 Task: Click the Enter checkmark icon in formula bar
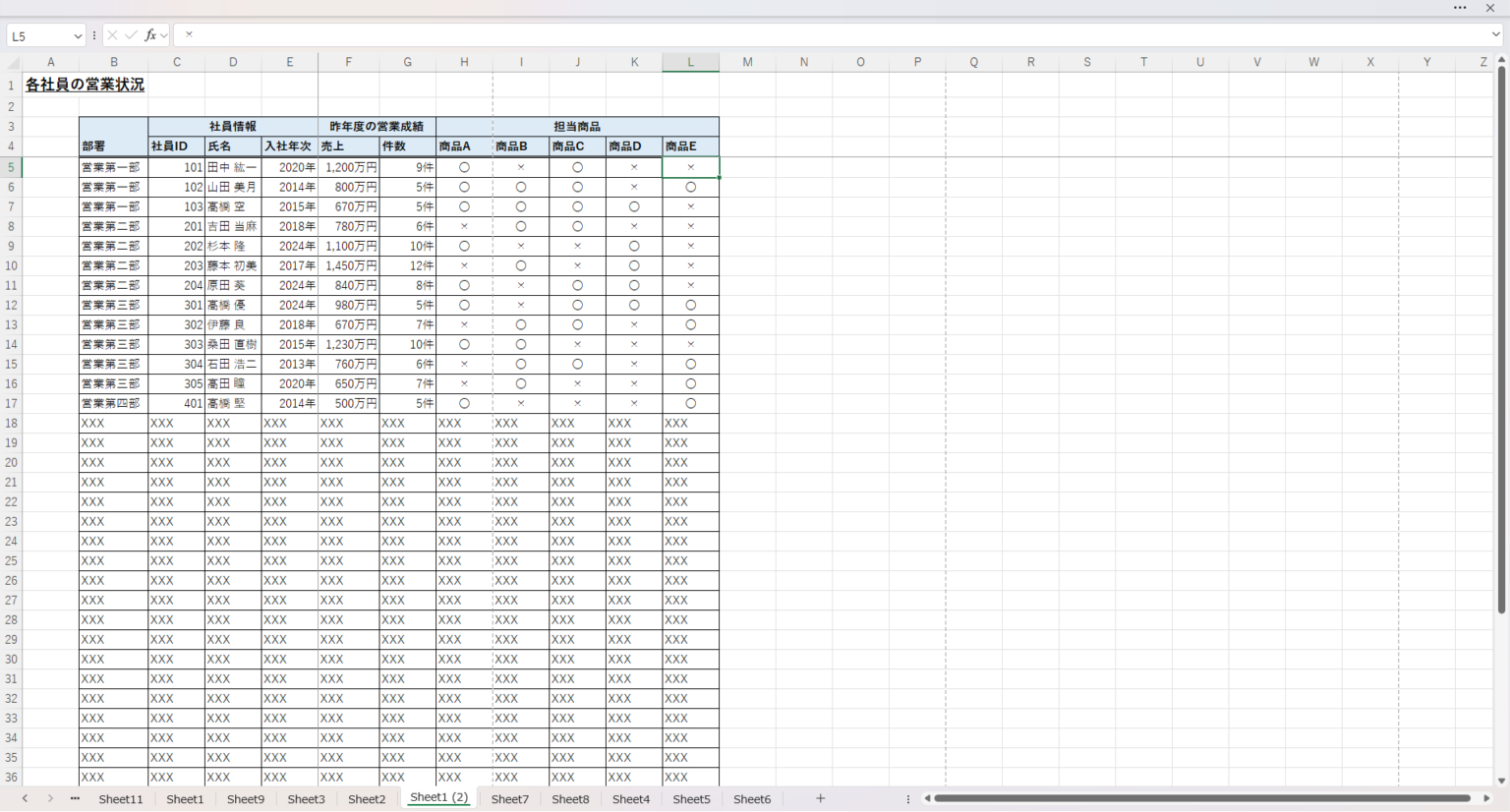(x=131, y=35)
